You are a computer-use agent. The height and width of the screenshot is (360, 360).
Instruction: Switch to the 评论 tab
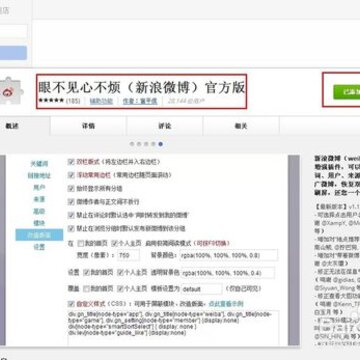(x=165, y=126)
